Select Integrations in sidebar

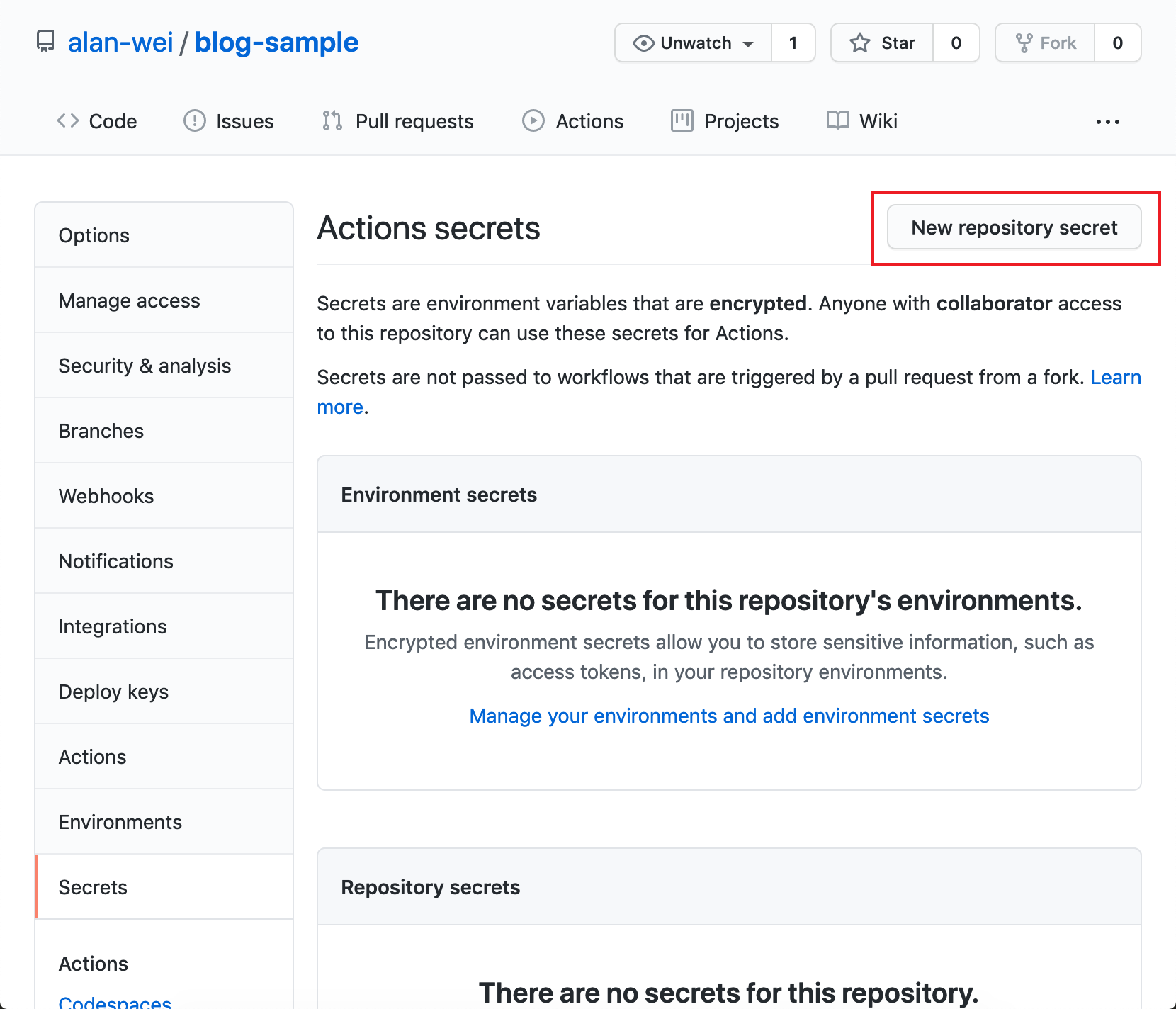(164, 626)
